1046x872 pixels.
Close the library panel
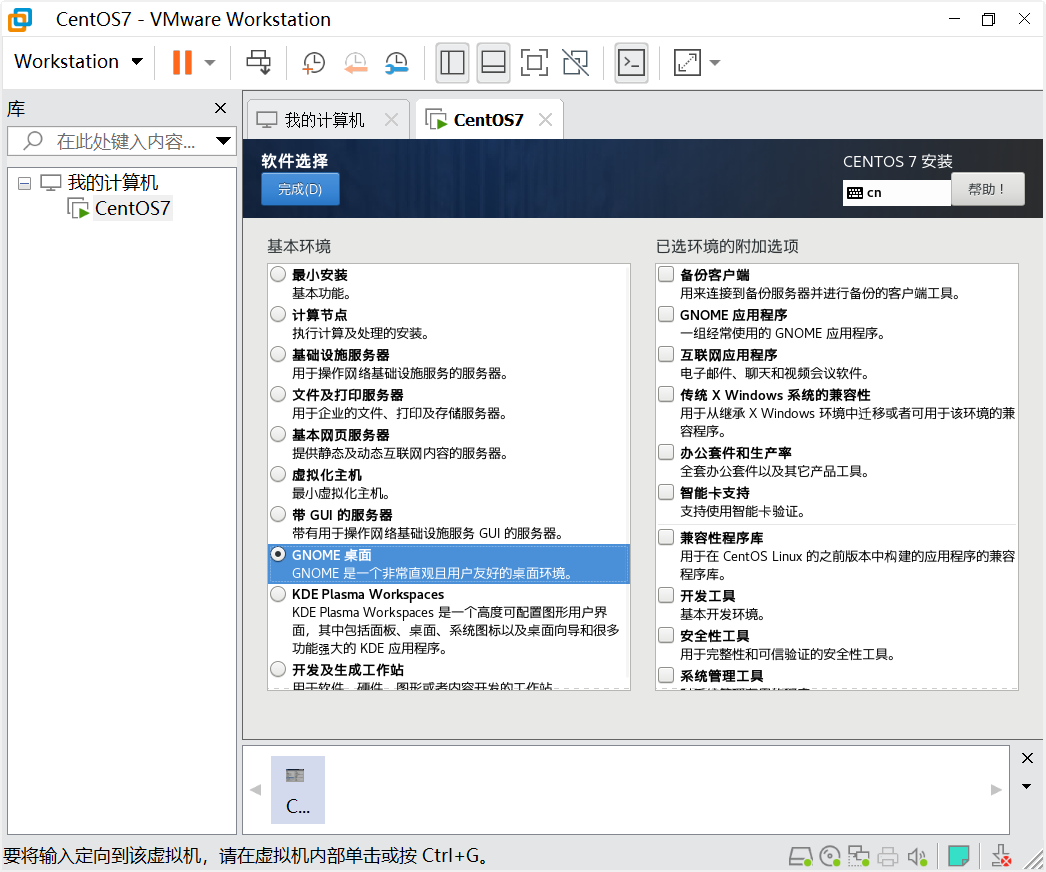pyautogui.click(x=221, y=108)
